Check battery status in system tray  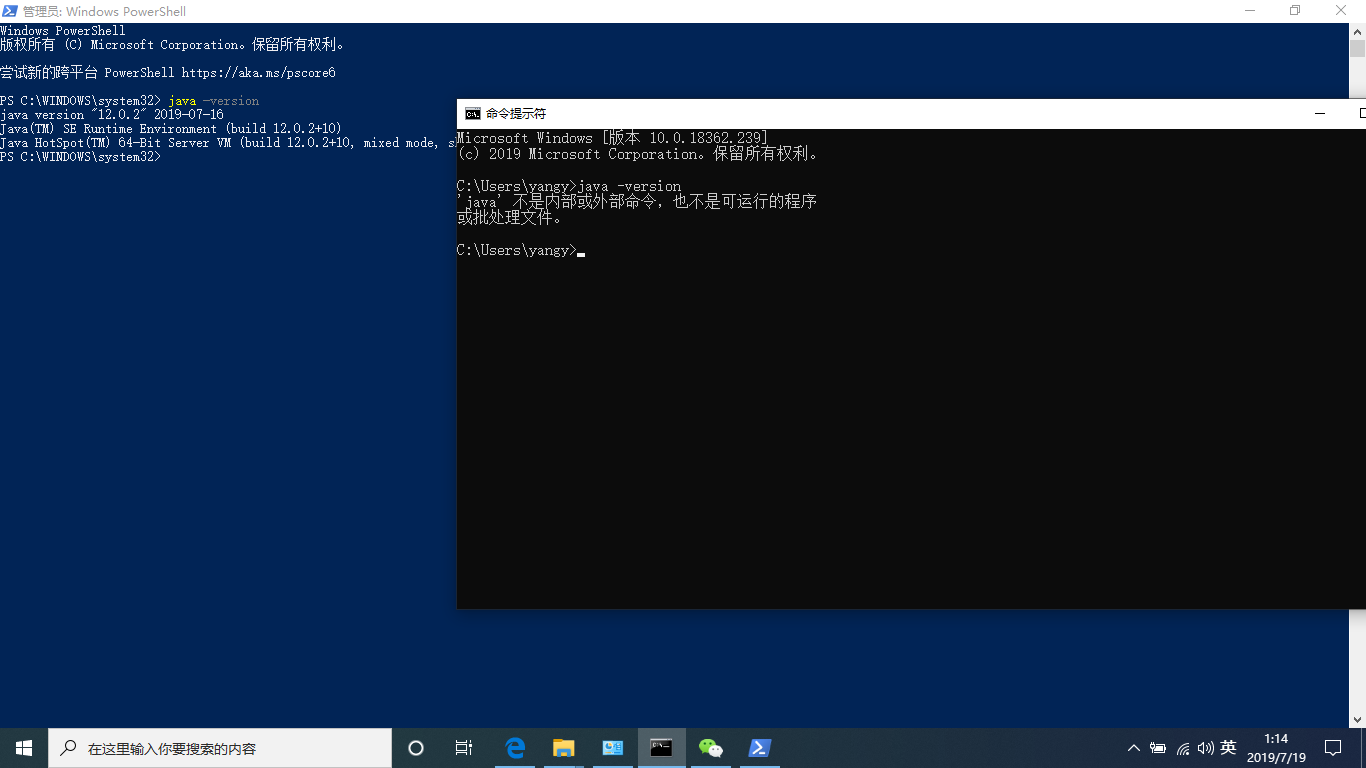pyautogui.click(x=1158, y=748)
